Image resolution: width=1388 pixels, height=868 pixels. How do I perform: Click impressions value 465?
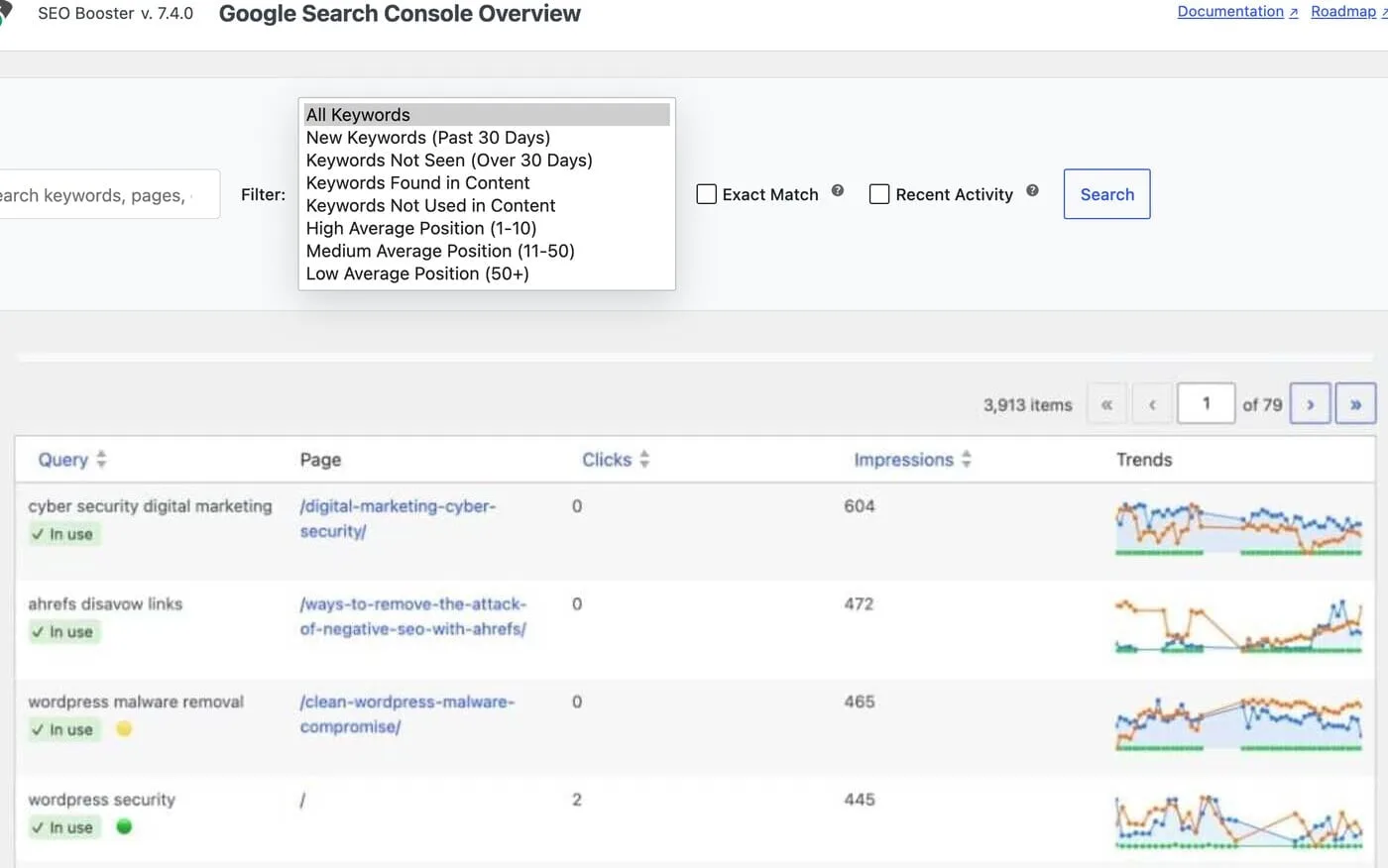coord(860,702)
